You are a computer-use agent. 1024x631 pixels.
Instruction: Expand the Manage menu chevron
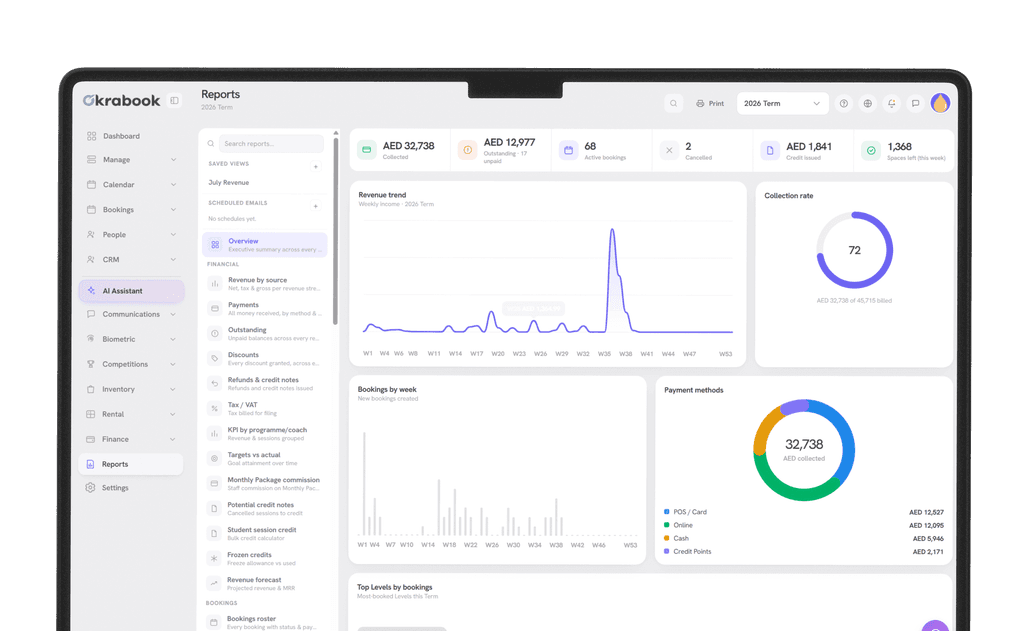[x=173, y=160]
